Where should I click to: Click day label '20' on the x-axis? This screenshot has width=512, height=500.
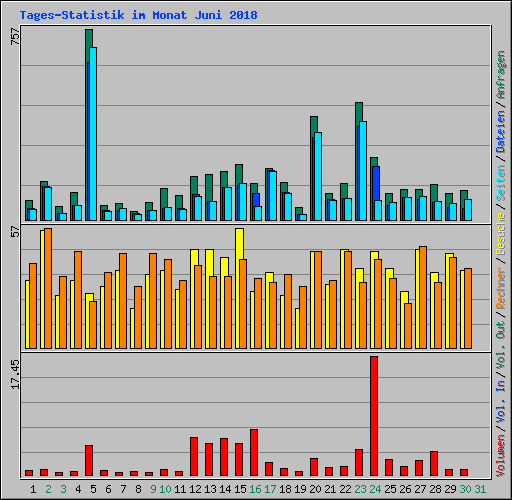(315, 489)
